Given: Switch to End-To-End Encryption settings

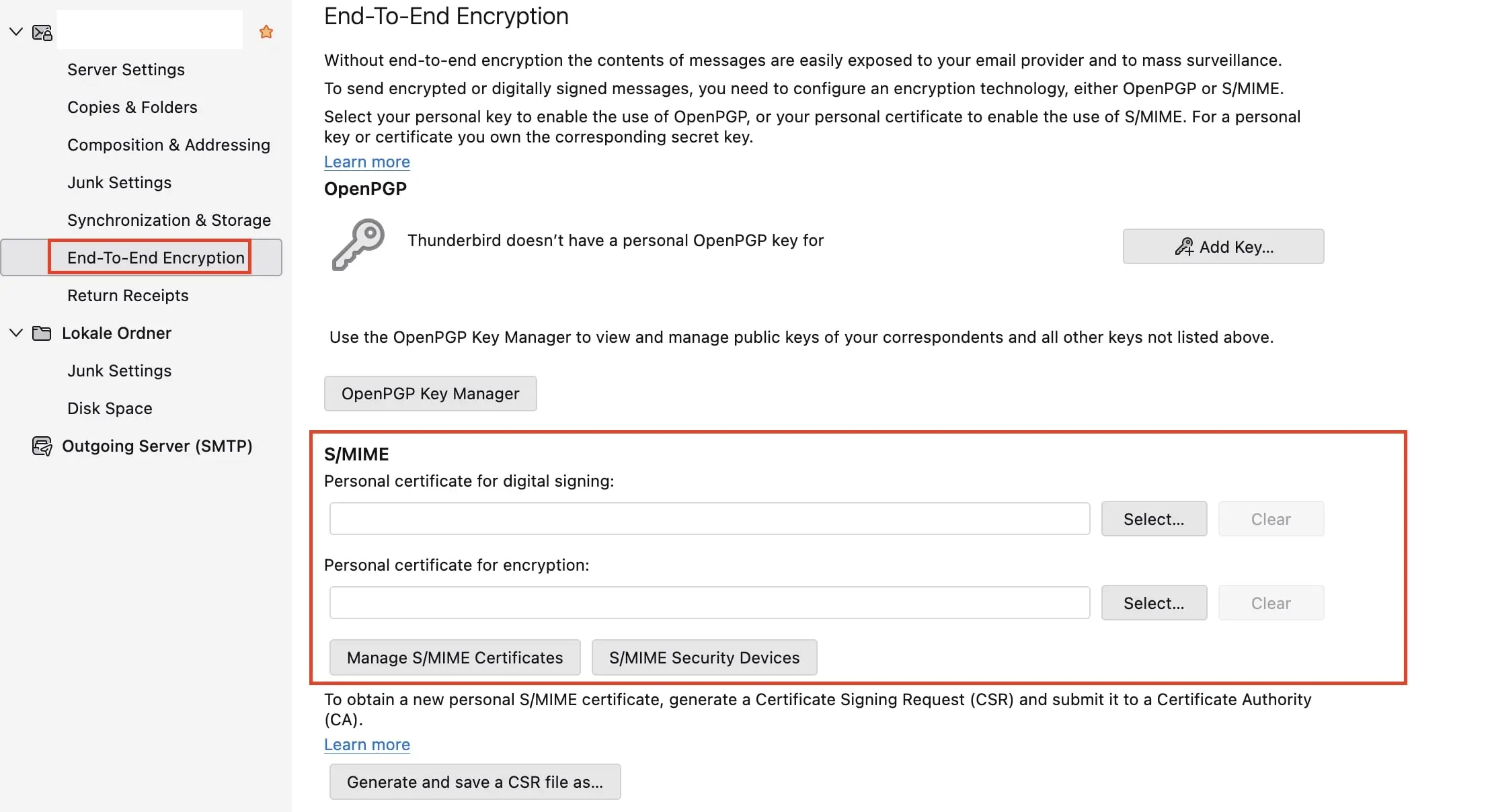Looking at the screenshot, I should (x=155, y=257).
